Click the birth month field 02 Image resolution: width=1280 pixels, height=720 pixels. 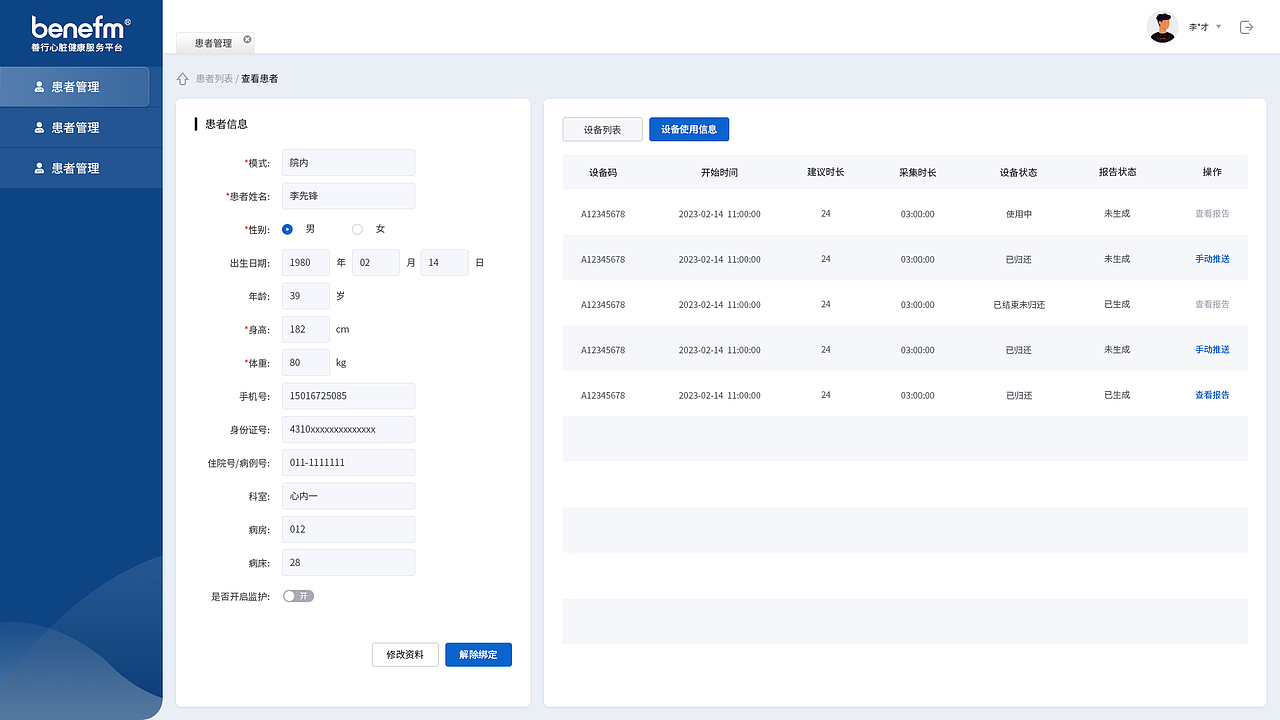[376, 263]
